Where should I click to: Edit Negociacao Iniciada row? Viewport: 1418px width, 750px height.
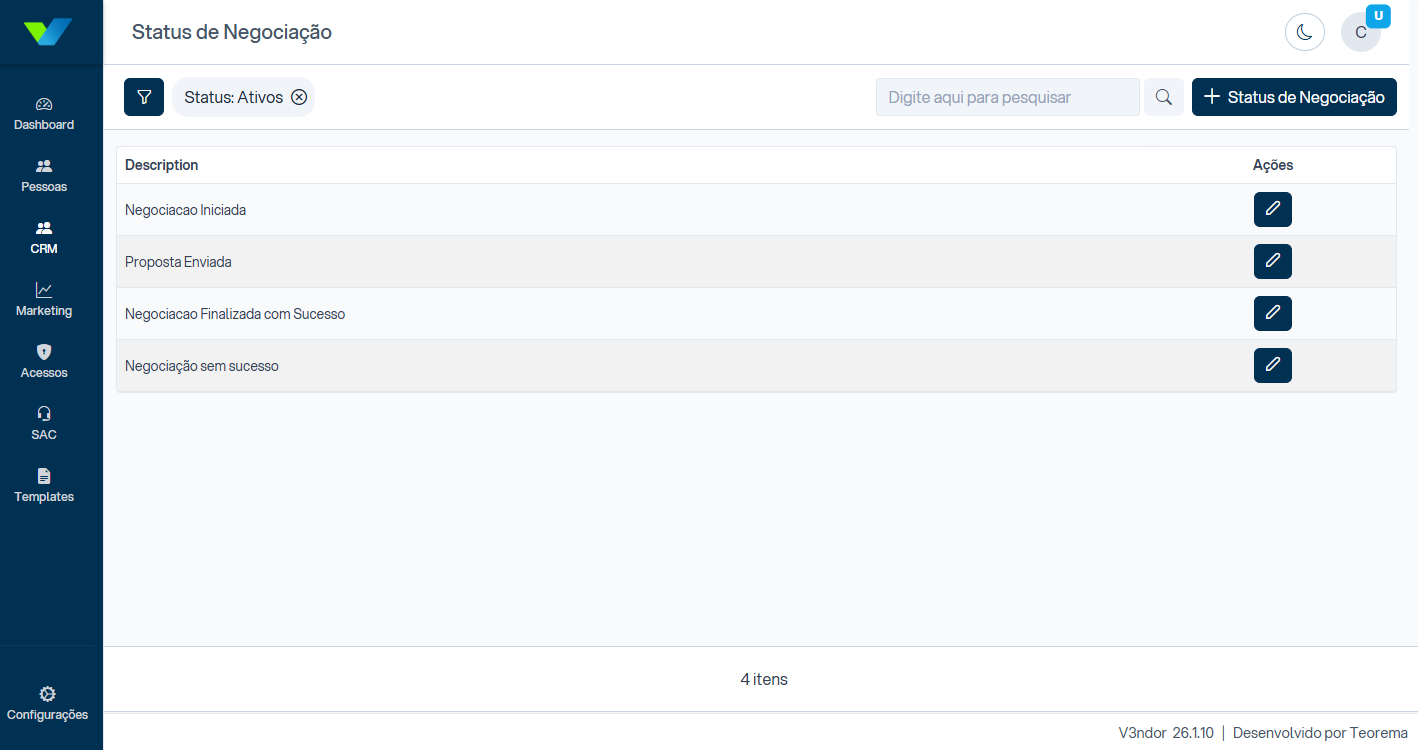click(x=1273, y=209)
